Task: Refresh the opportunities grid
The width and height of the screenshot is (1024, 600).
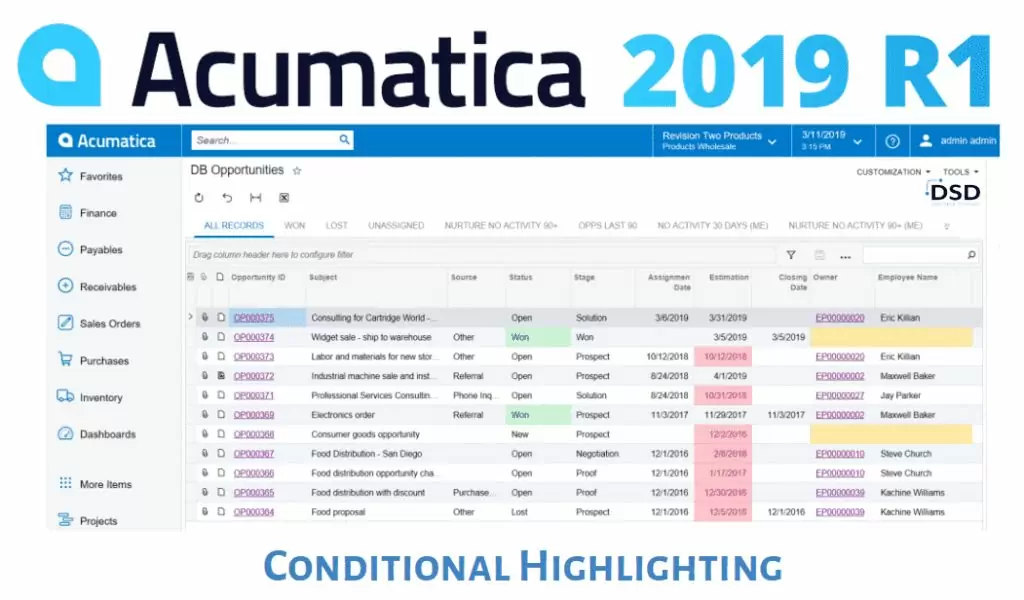Action: (200, 197)
